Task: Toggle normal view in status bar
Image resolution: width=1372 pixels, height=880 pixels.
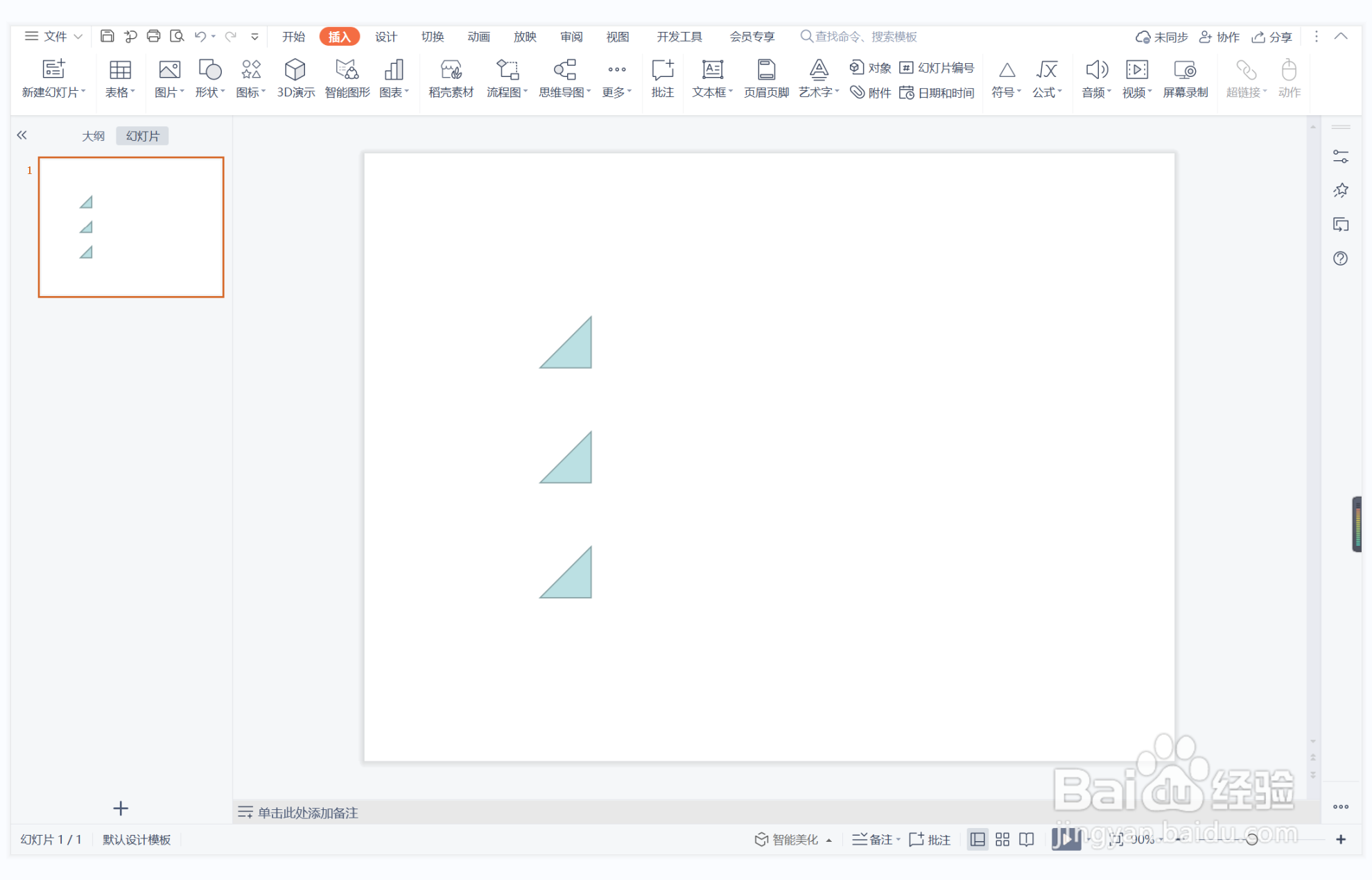Action: click(978, 840)
